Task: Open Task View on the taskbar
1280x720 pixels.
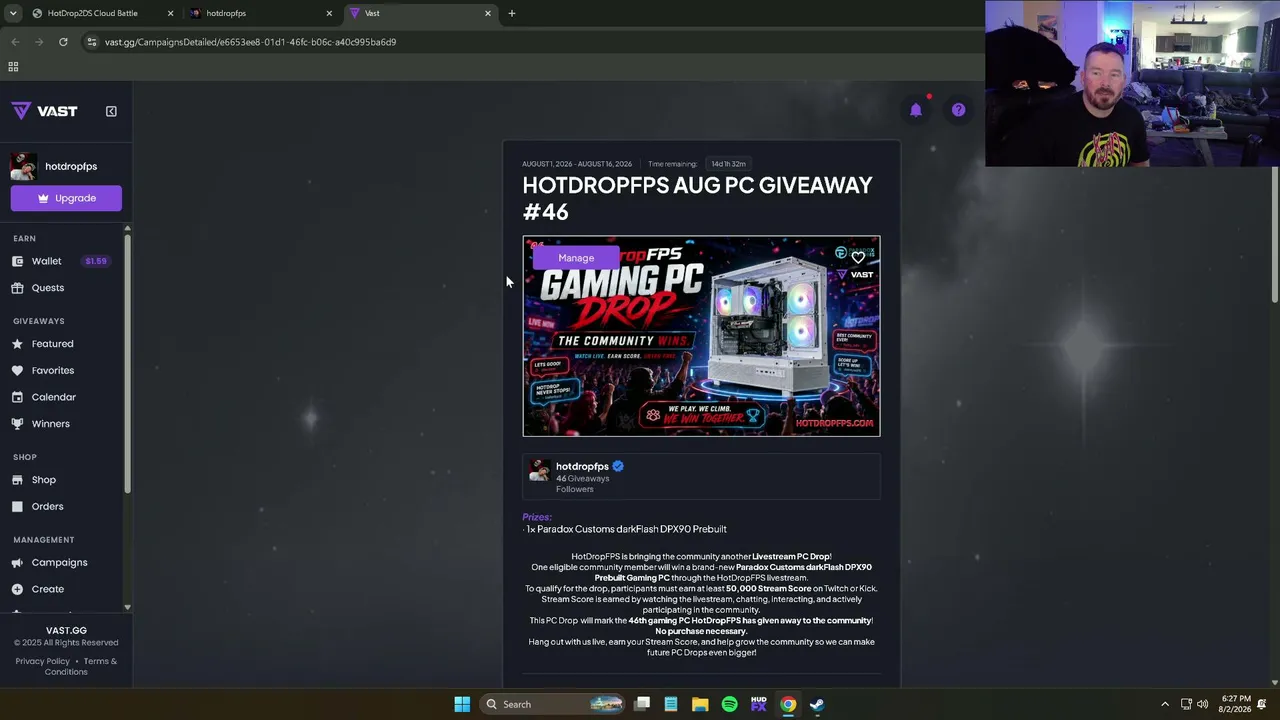Action: click(642, 704)
